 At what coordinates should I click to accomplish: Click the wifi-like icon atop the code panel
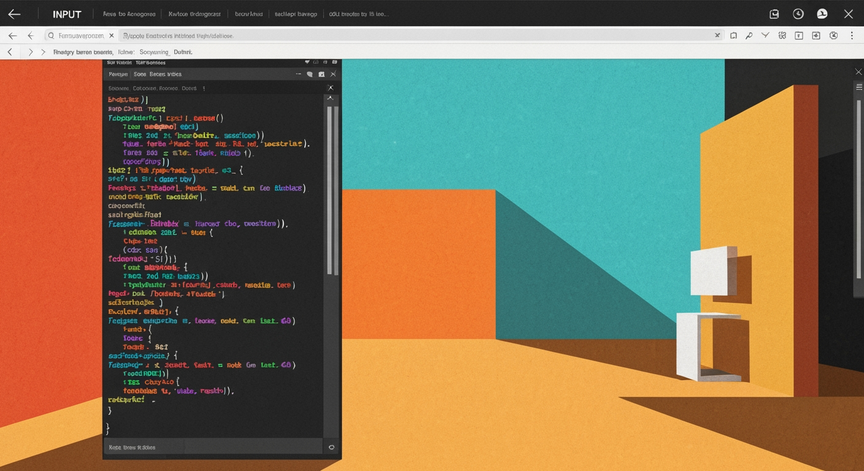coord(307,62)
